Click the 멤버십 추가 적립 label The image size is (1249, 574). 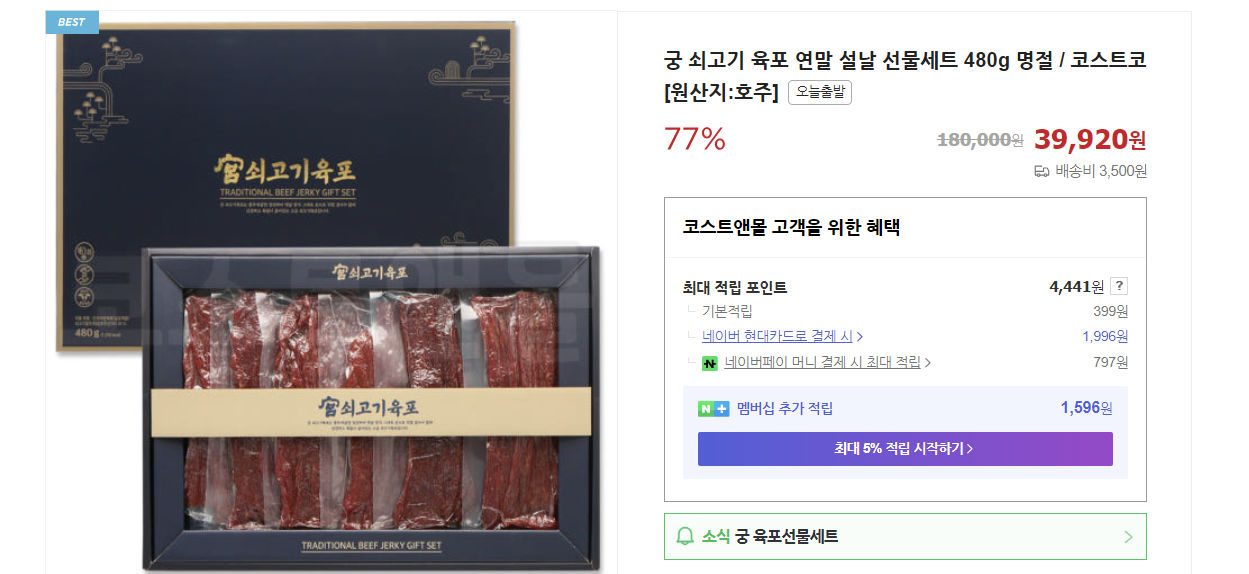[785, 408]
